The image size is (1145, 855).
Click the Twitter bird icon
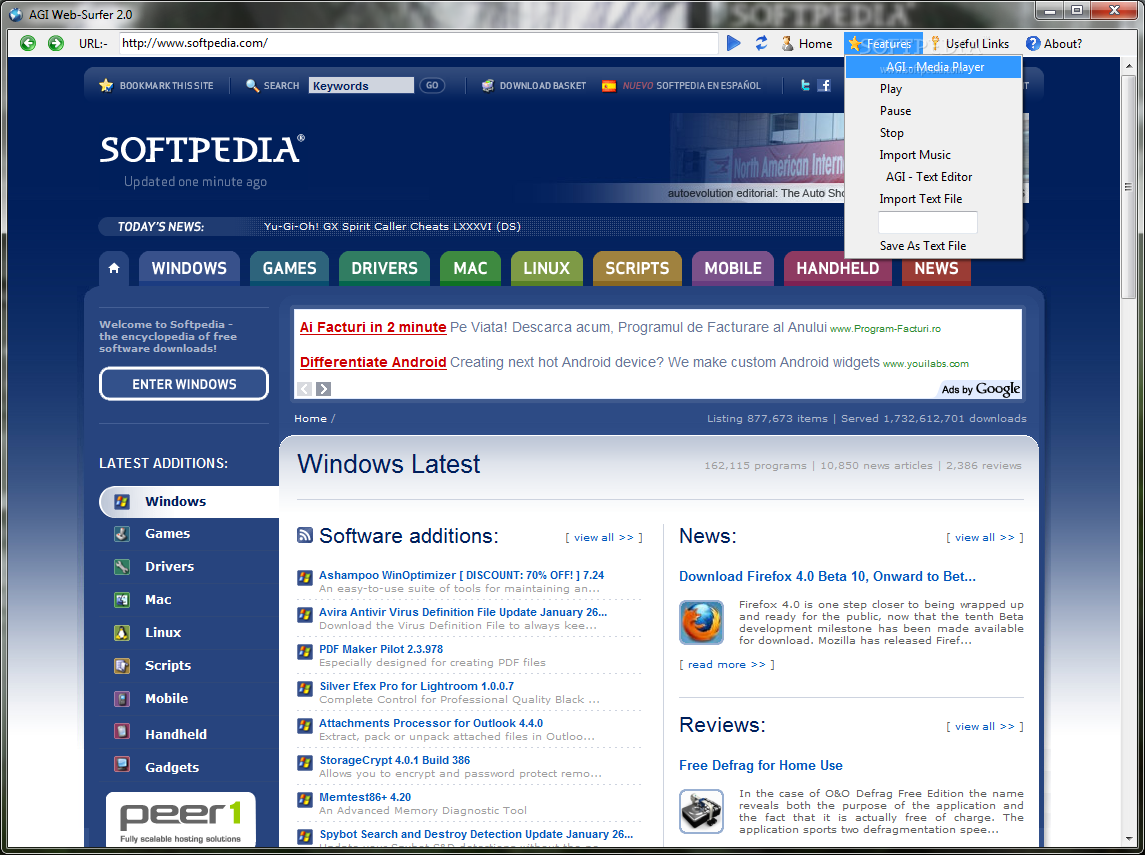[805, 85]
